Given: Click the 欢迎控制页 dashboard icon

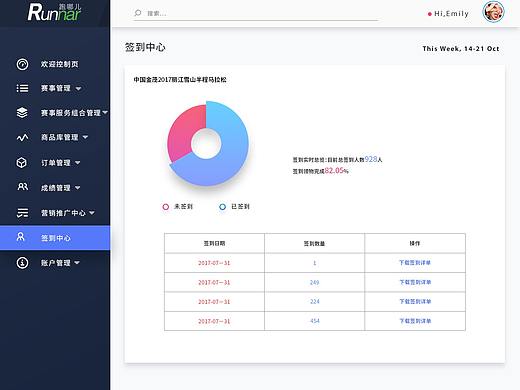Looking at the screenshot, I should click(x=22, y=64).
